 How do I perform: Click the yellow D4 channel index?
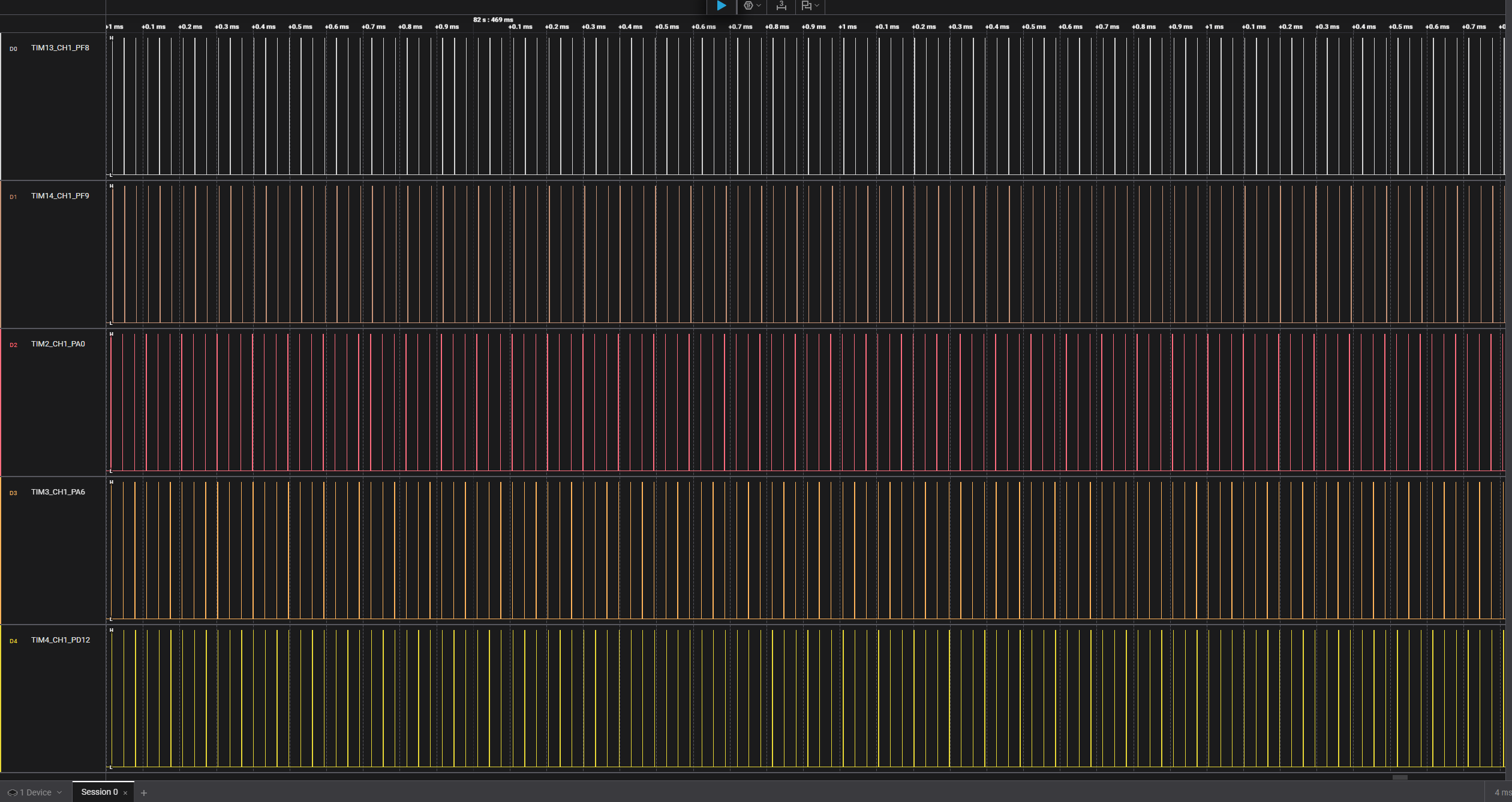pos(13,641)
